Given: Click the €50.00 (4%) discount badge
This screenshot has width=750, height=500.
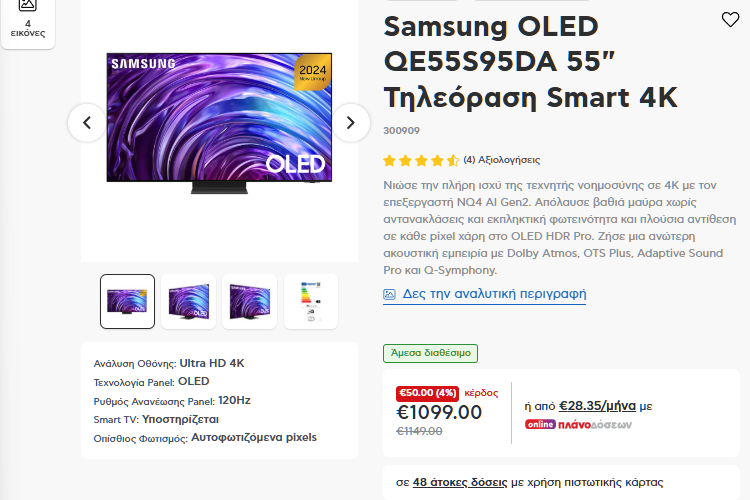Looking at the screenshot, I should pyautogui.click(x=427, y=393).
